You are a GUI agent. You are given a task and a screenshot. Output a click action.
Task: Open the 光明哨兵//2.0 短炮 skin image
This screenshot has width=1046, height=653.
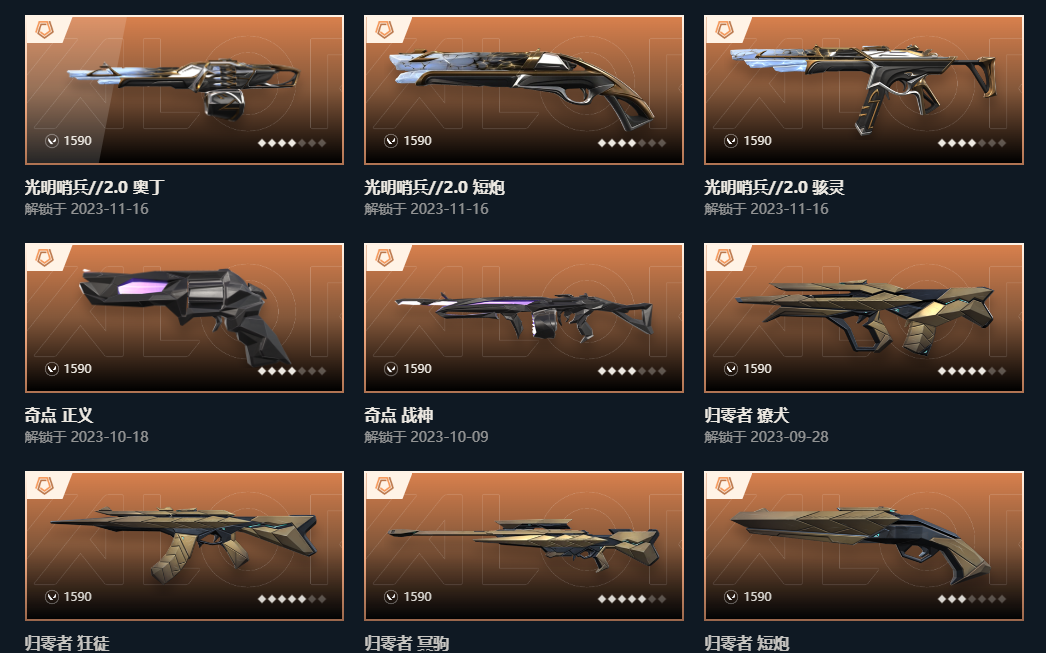pyautogui.click(x=524, y=90)
